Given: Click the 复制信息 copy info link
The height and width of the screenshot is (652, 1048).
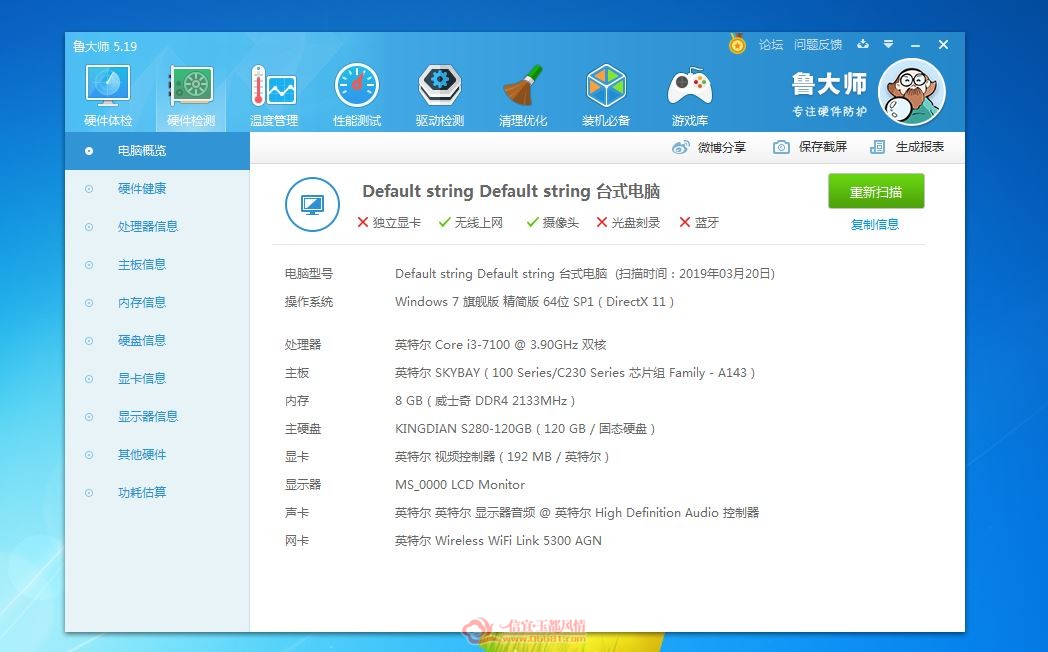Looking at the screenshot, I should click(875, 224).
